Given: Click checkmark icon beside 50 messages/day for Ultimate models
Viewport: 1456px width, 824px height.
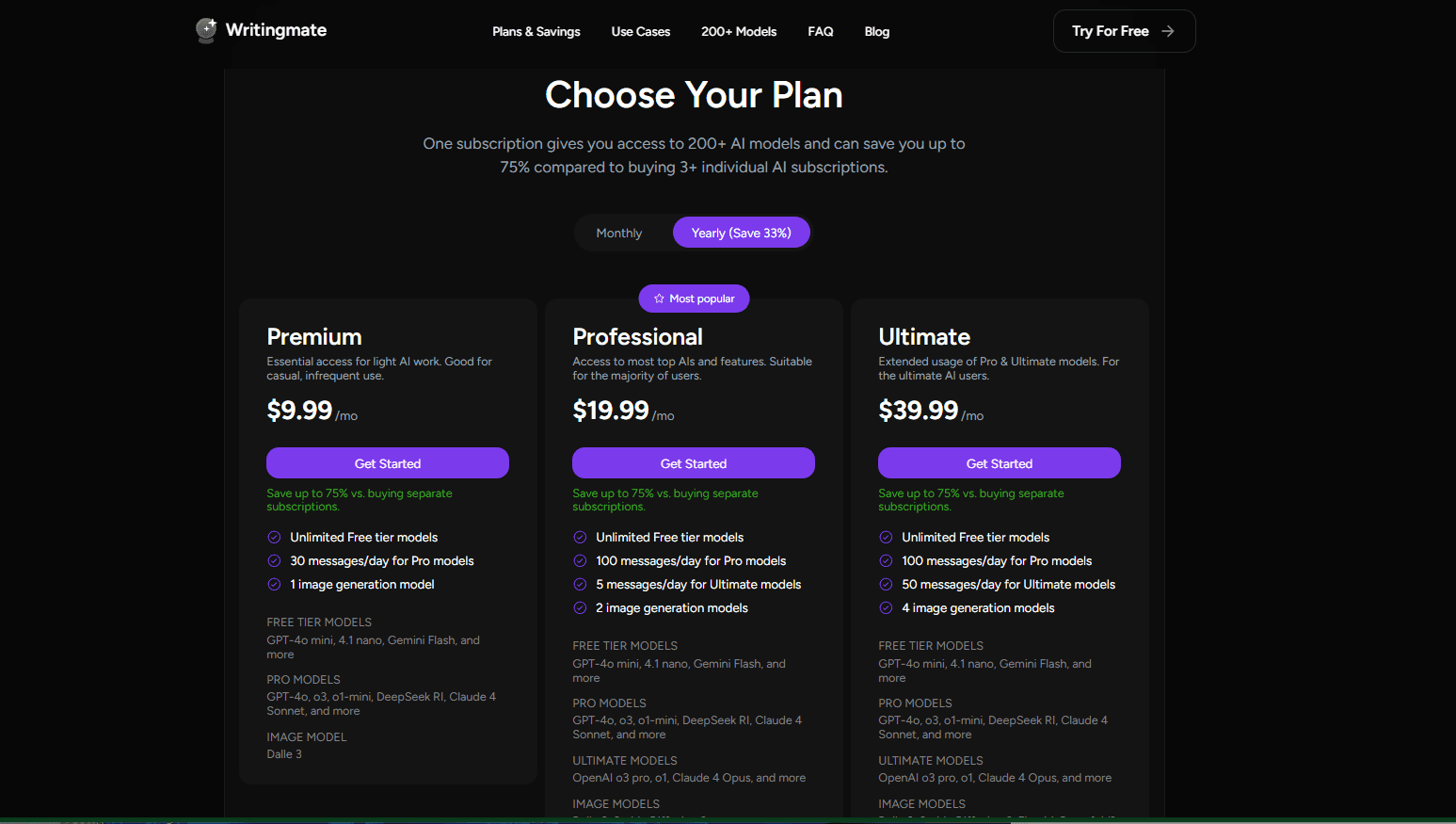Looking at the screenshot, I should 886,584.
